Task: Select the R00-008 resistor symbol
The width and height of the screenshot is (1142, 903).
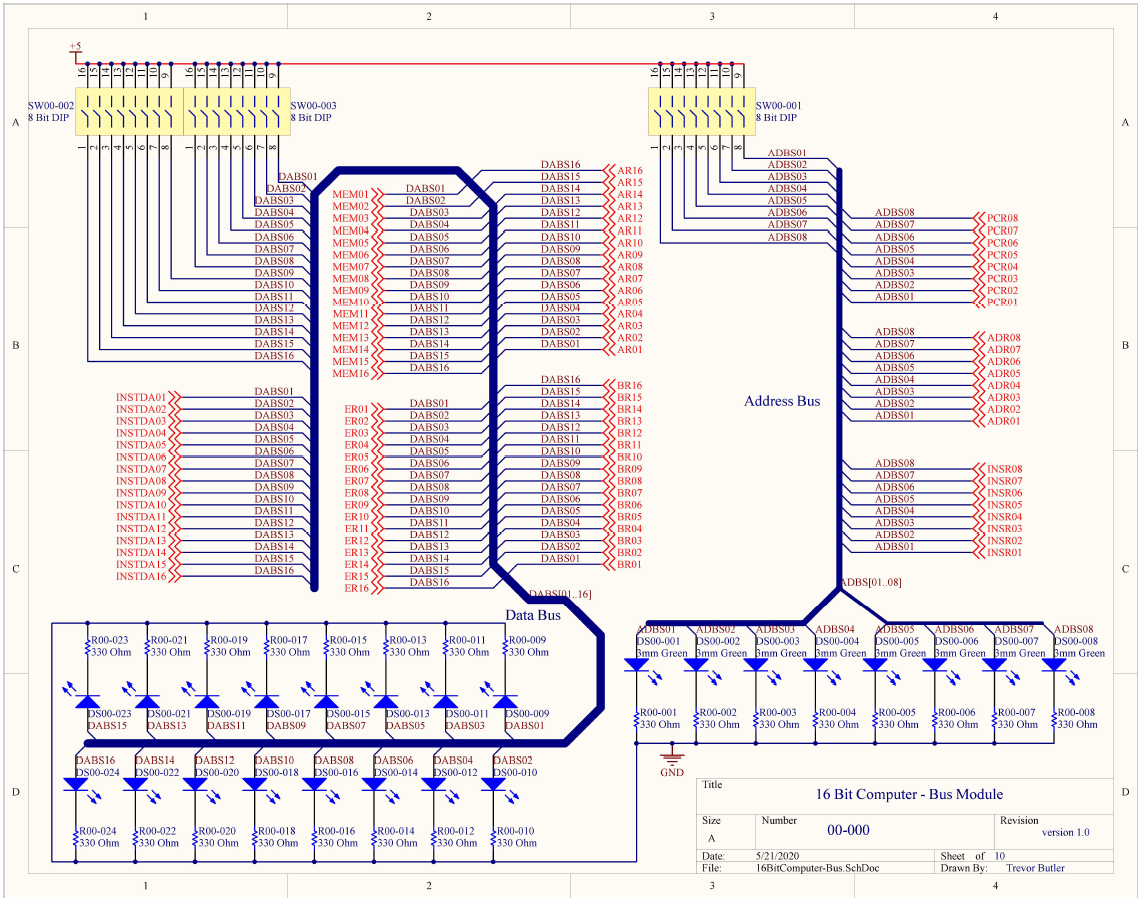Action: (x=1054, y=718)
